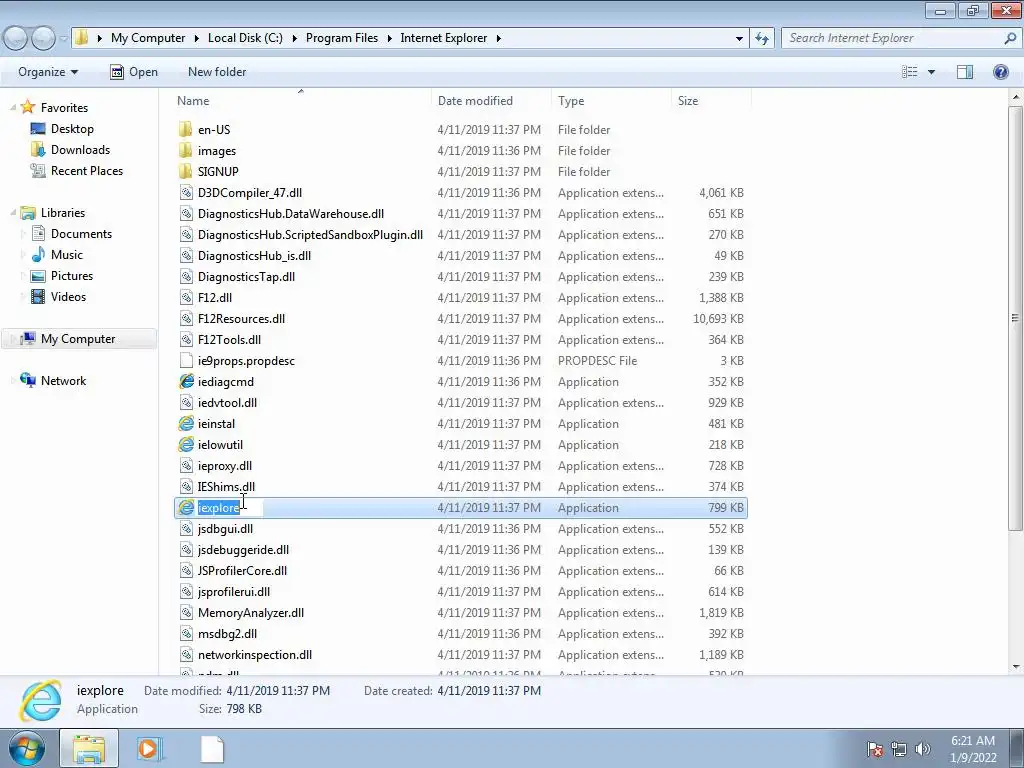This screenshot has width=1024, height=768.
Task: Click the Windows Explorer taskbar icon
Action: [x=89, y=748]
